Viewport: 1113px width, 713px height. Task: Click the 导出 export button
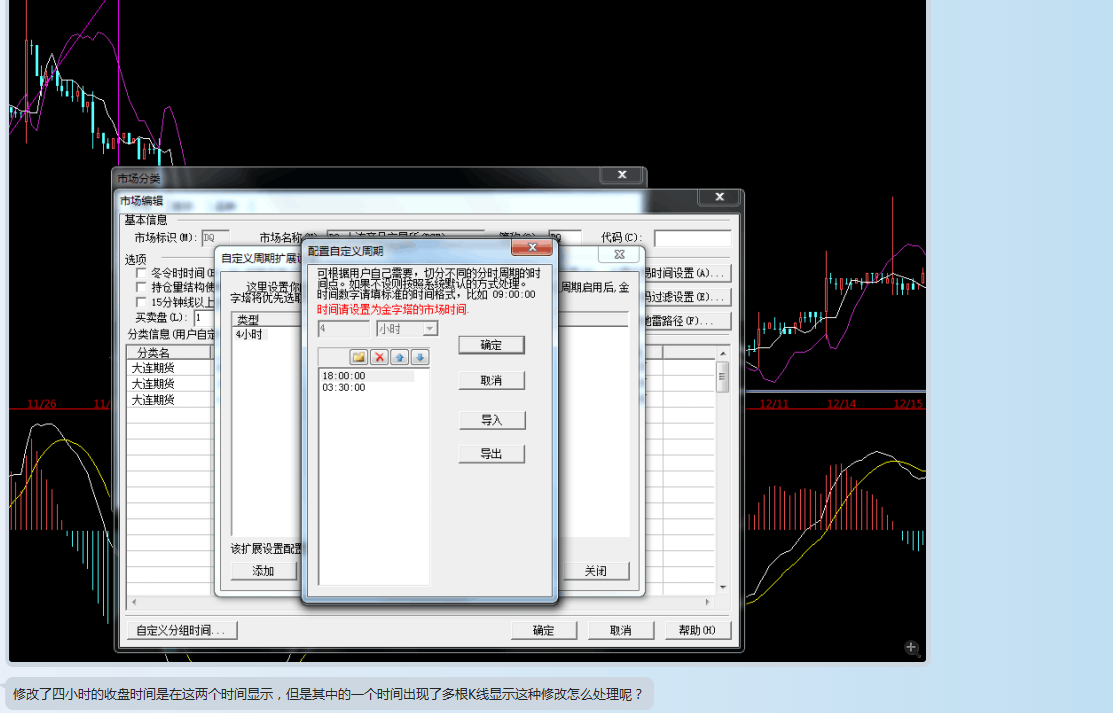point(491,454)
